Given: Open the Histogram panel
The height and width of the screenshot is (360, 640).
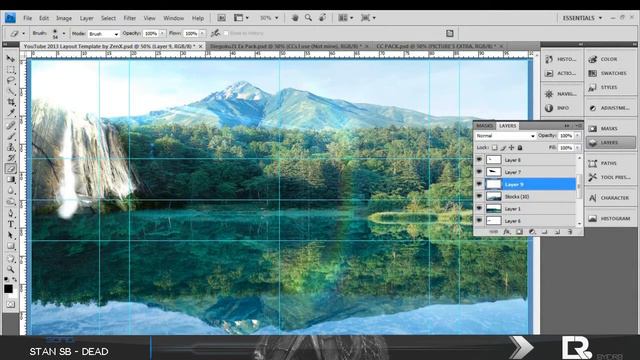Looking at the screenshot, I should [610, 218].
